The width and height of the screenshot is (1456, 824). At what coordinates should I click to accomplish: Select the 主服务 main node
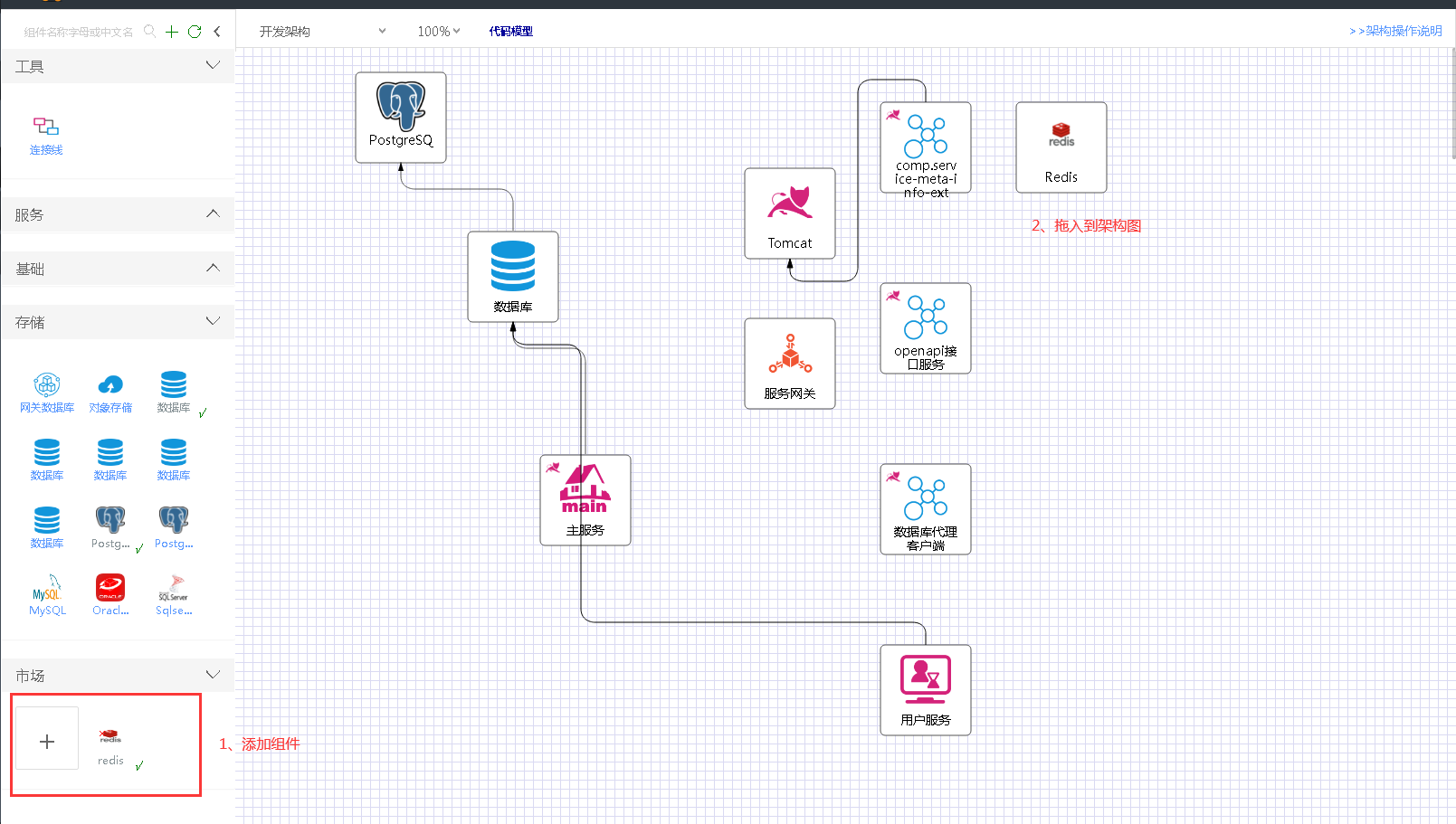pyautogui.click(x=585, y=499)
